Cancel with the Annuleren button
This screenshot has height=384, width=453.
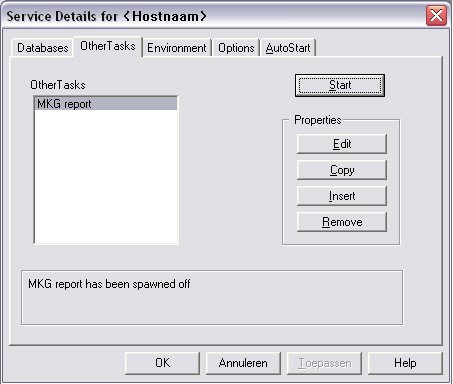(243, 363)
